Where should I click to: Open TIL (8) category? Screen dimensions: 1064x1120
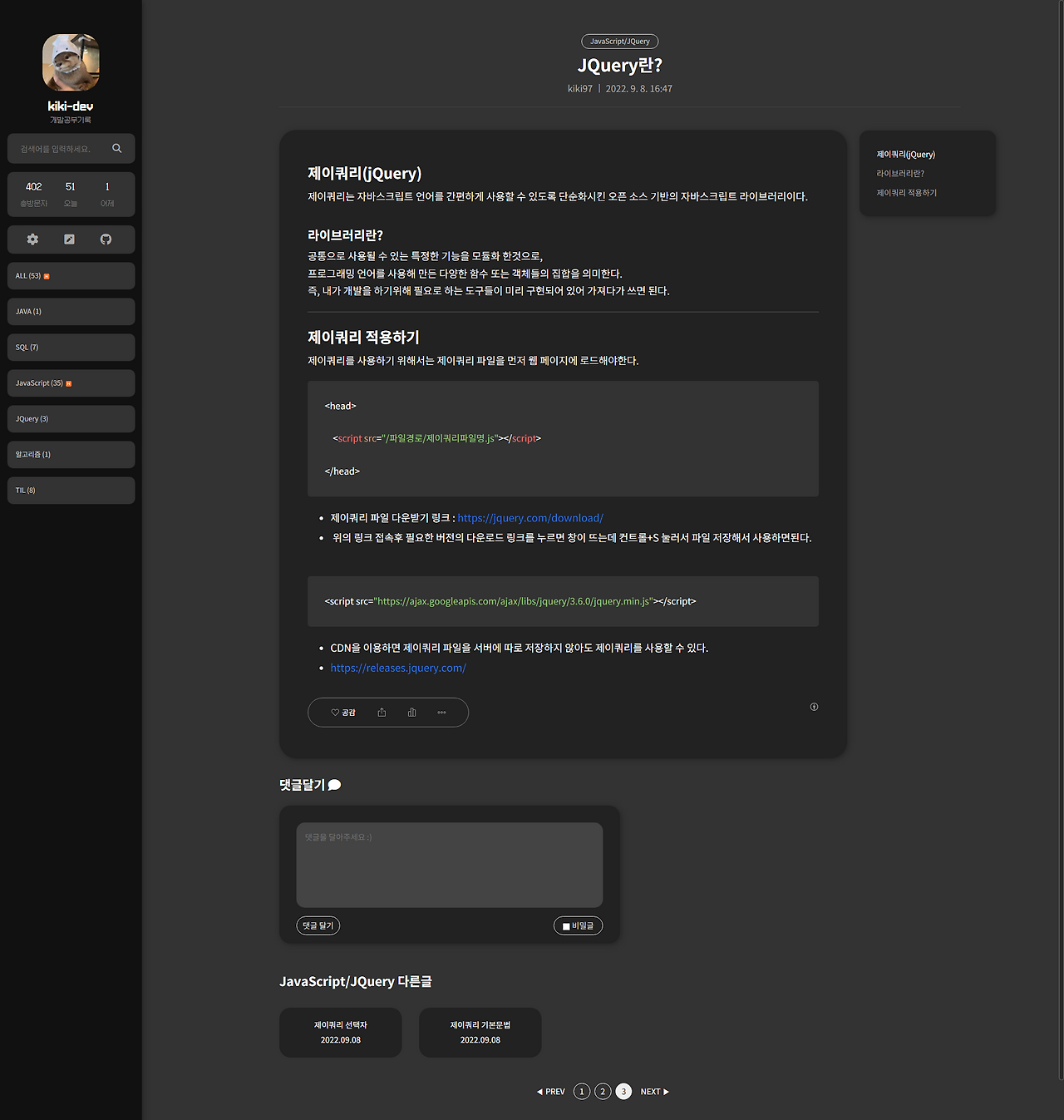click(71, 491)
